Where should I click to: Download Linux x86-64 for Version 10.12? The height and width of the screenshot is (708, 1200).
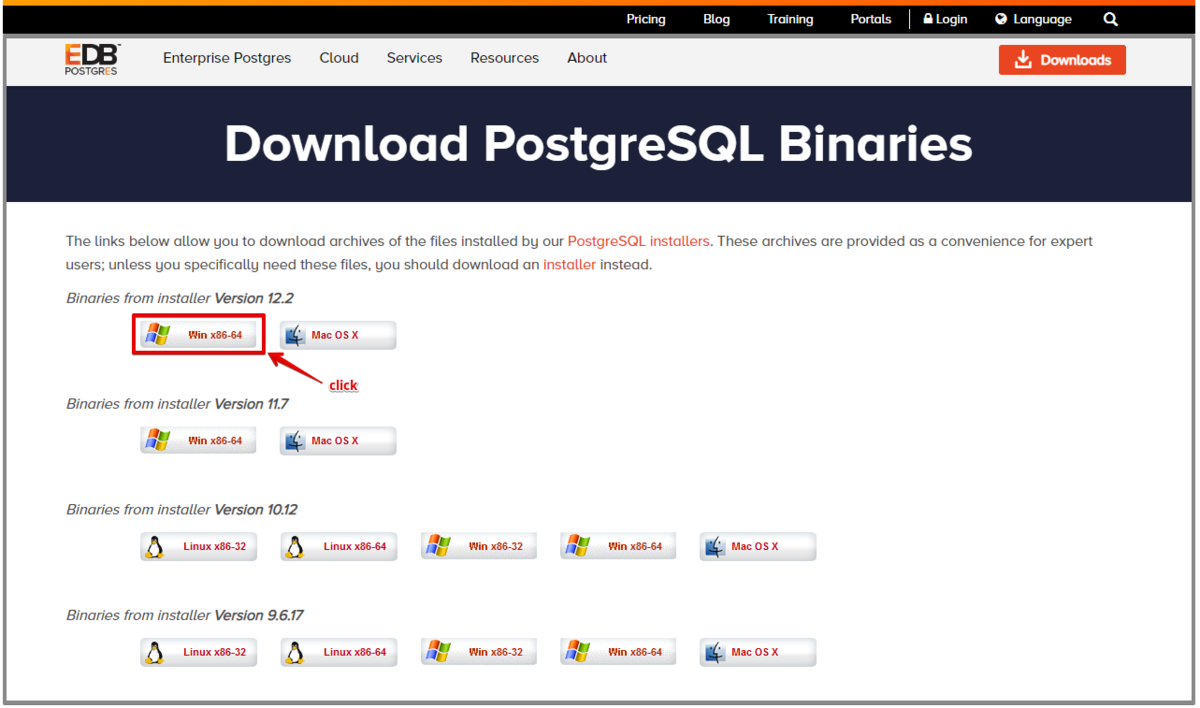point(338,546)
